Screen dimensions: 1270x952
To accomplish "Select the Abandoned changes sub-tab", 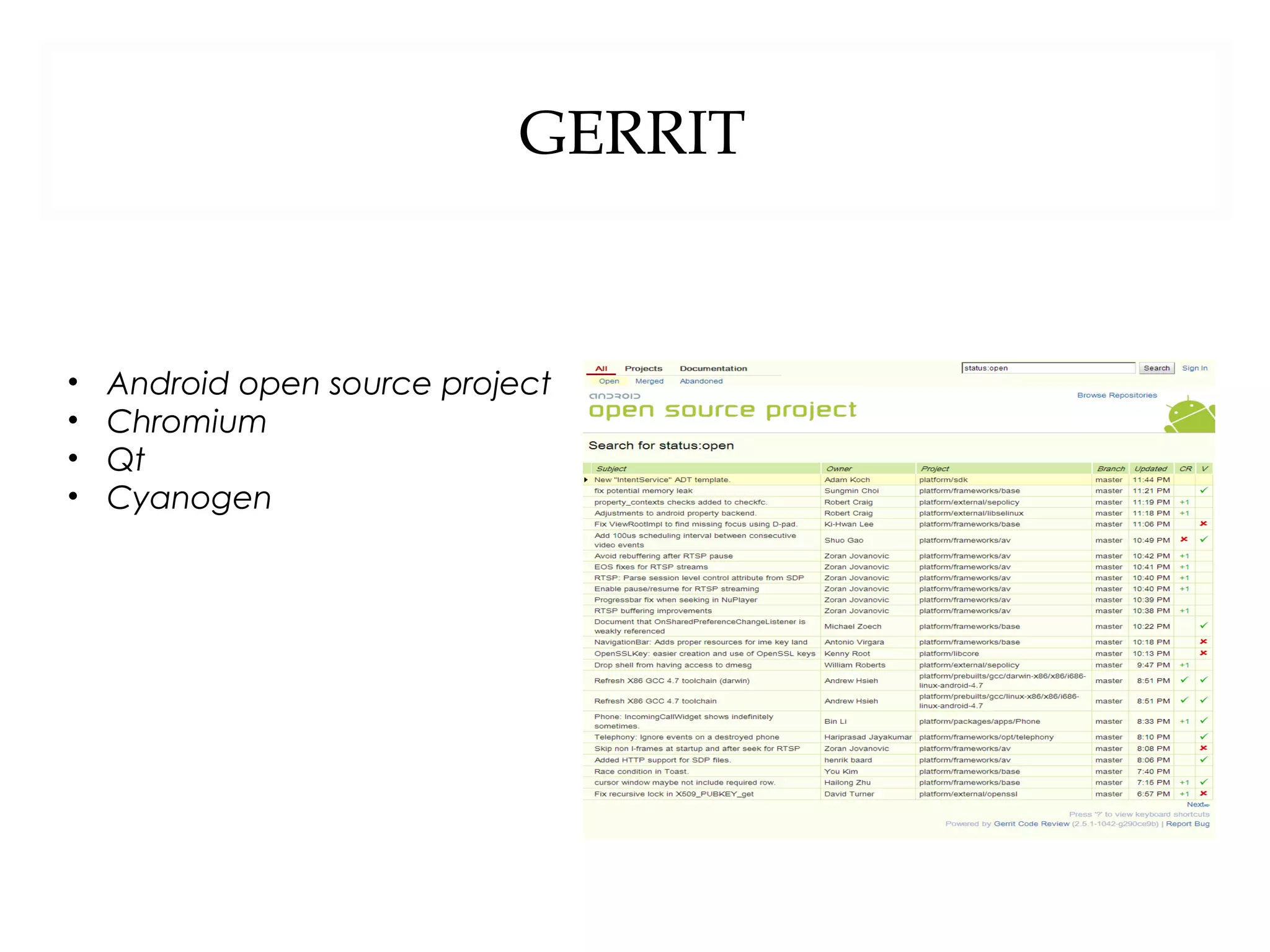I will click(701, 381).
